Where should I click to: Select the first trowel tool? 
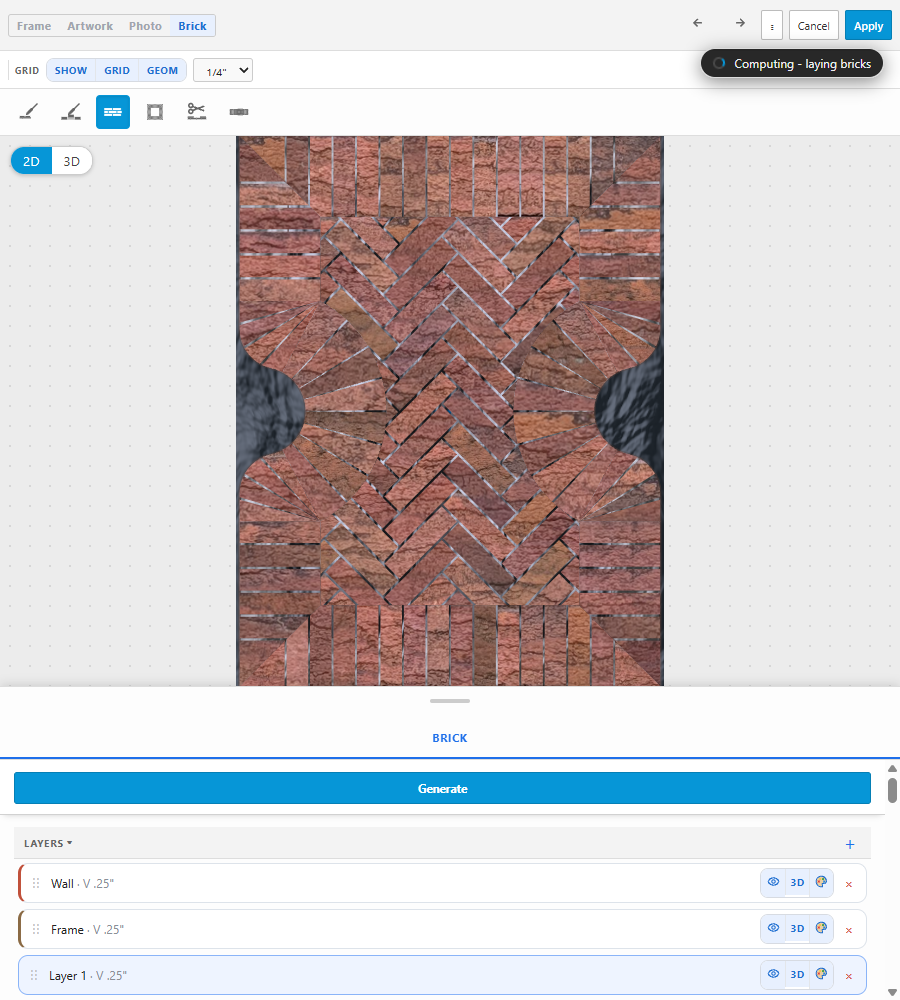29,112
